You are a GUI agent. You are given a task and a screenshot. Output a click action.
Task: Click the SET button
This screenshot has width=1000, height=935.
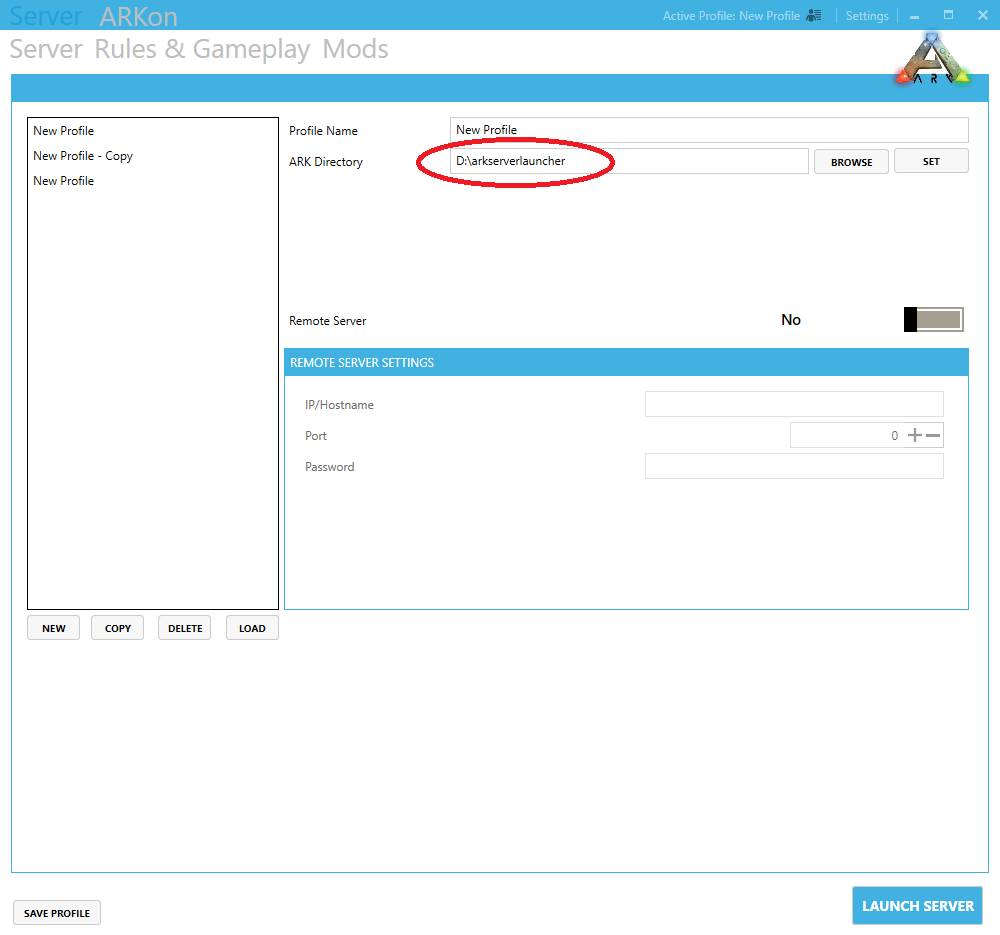(930, 161)
